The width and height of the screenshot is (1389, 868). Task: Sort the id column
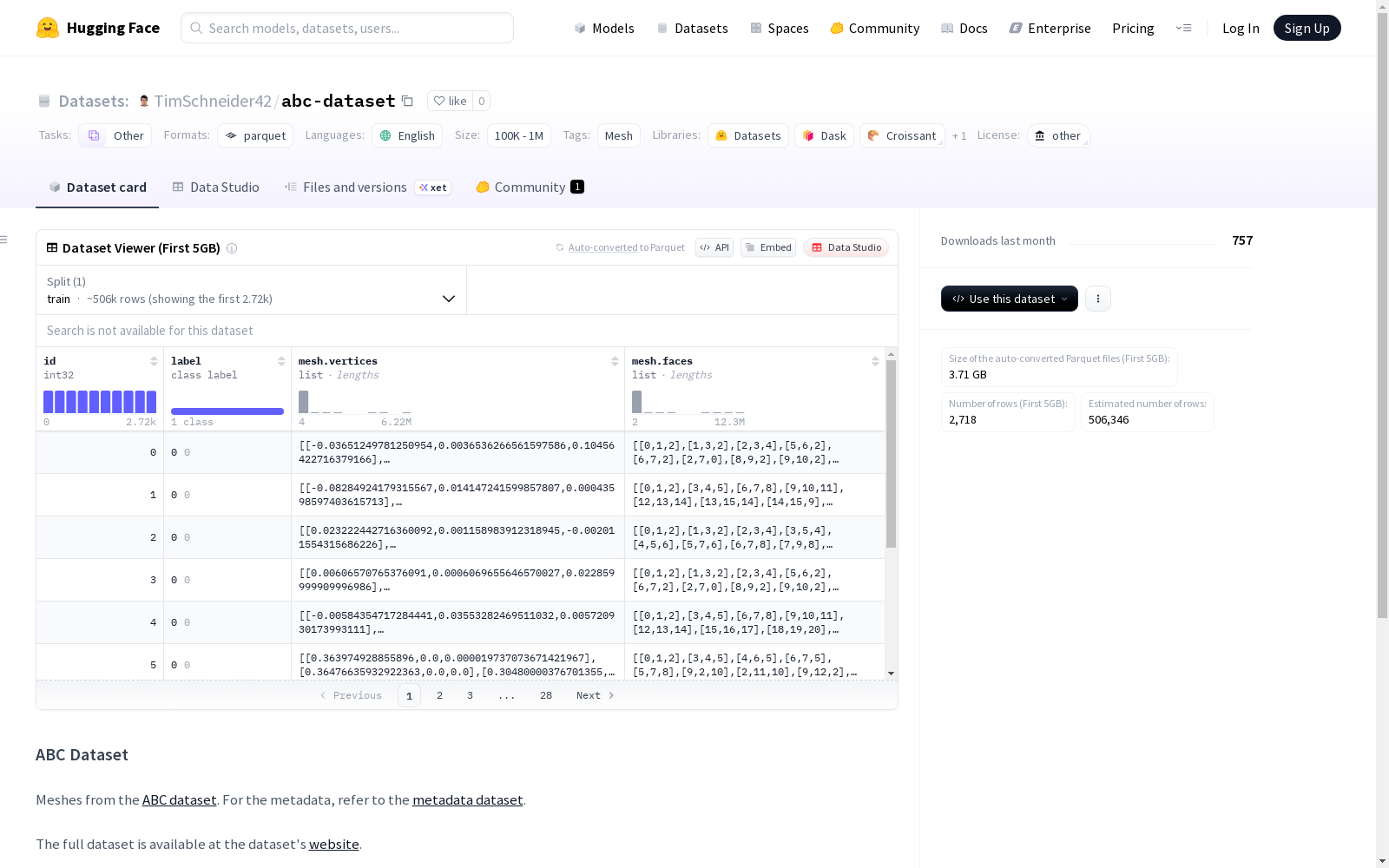(x=154, y=361)
